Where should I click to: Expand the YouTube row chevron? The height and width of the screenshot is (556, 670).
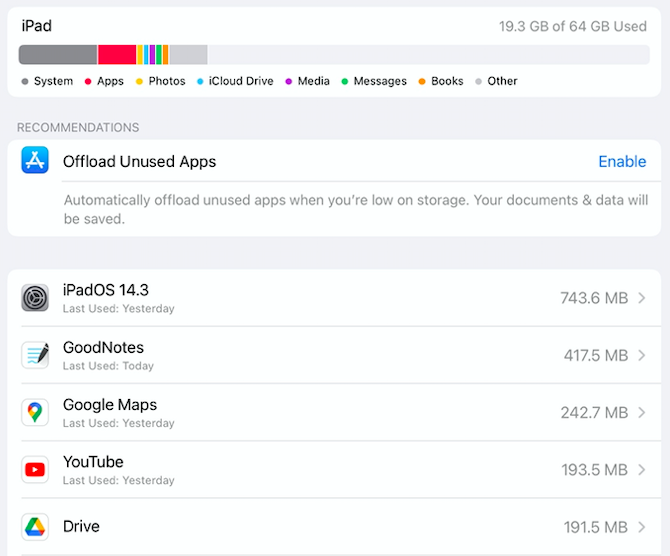tap(641, 470)
